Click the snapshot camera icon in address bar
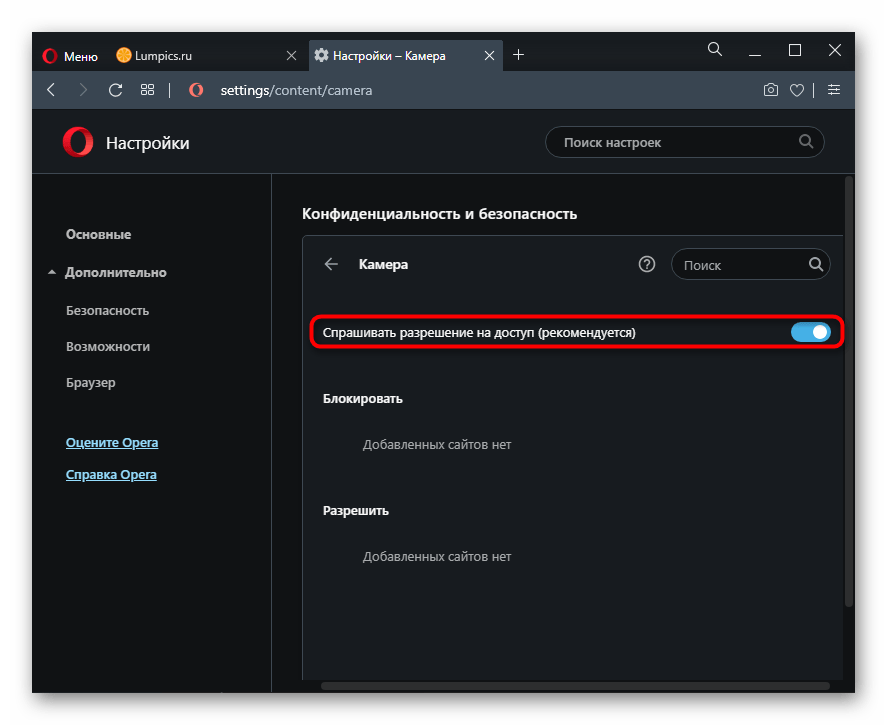The height and width of the screenshot is (725, 887). point(771,90)
